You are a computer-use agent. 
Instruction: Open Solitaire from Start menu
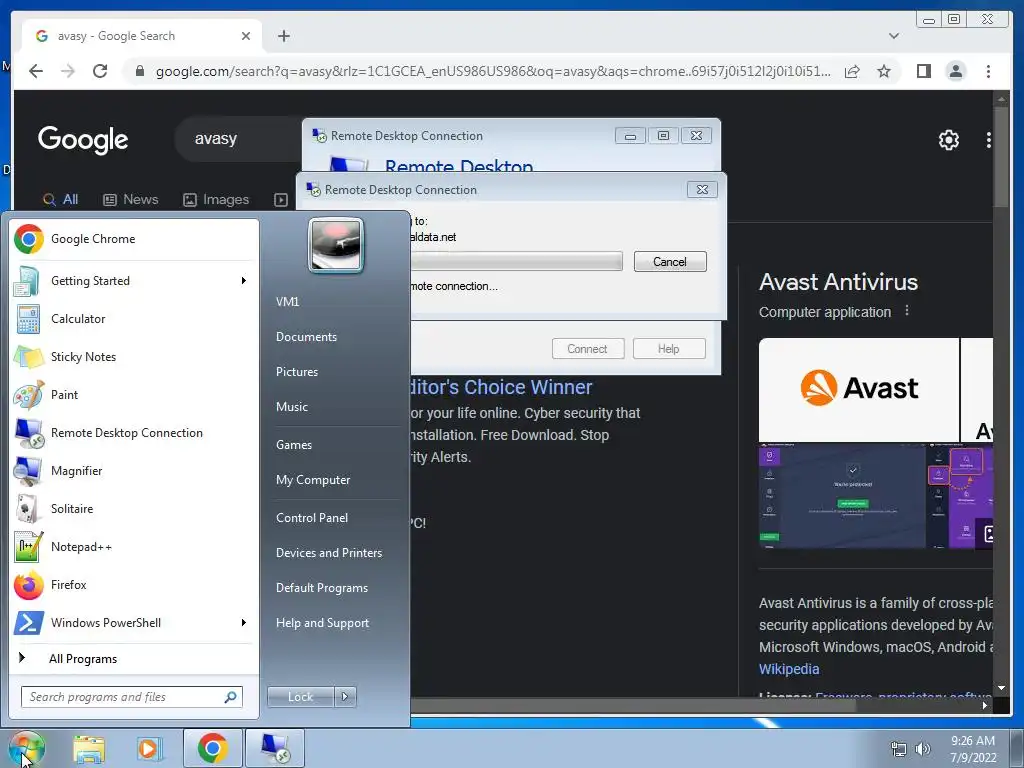(134, 508)
